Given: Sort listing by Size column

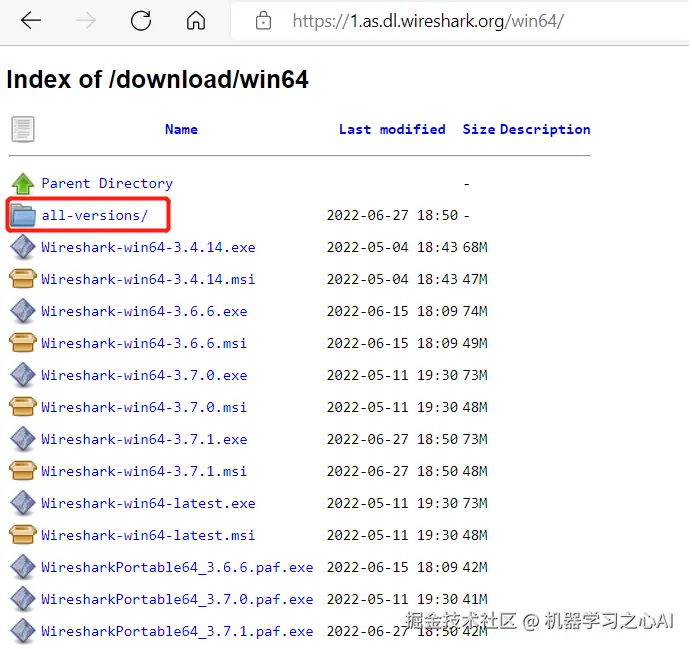Looking at the screenshot, I should (479, 129).
